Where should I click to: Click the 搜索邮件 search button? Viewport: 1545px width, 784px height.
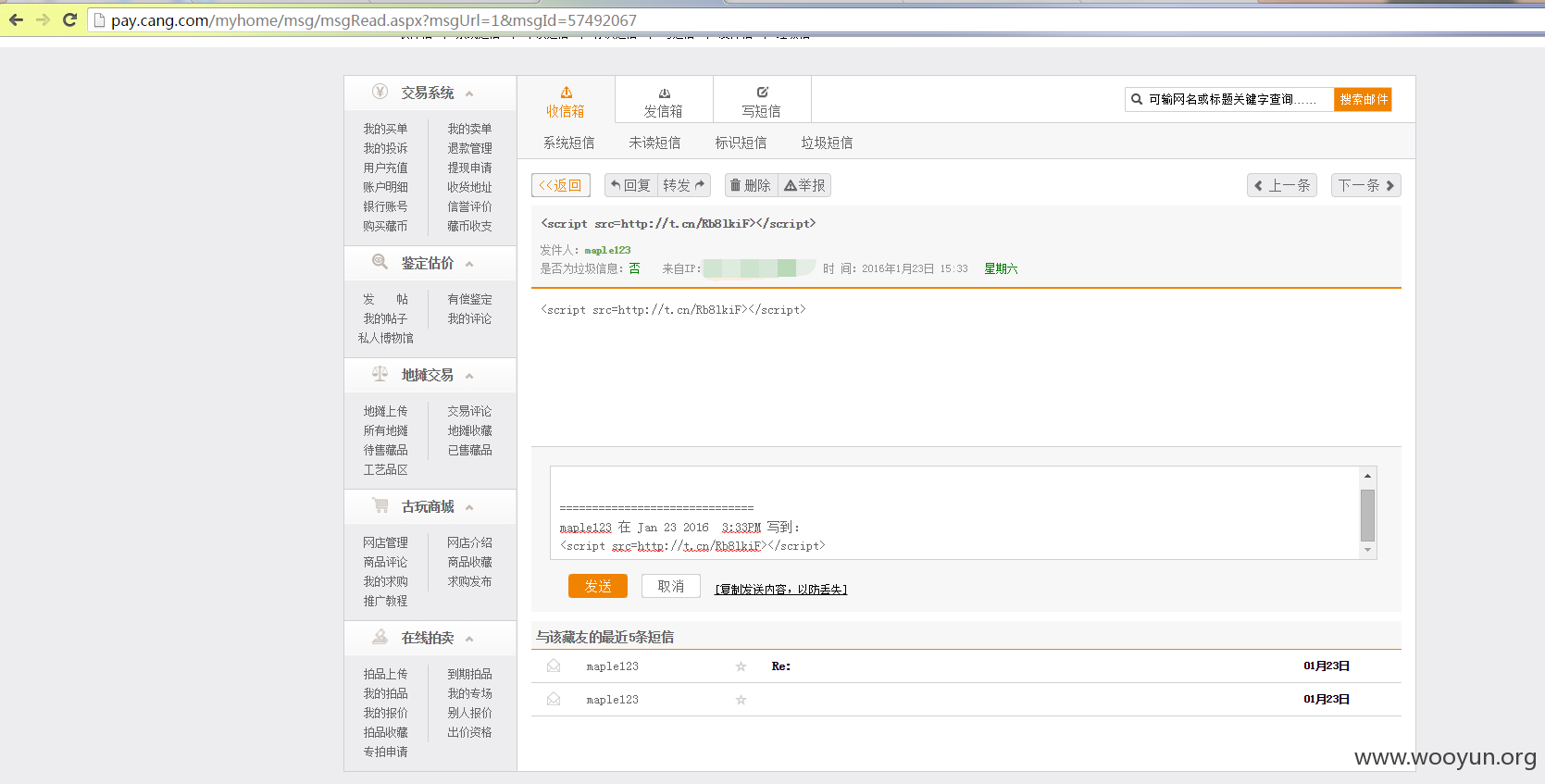1364,99
